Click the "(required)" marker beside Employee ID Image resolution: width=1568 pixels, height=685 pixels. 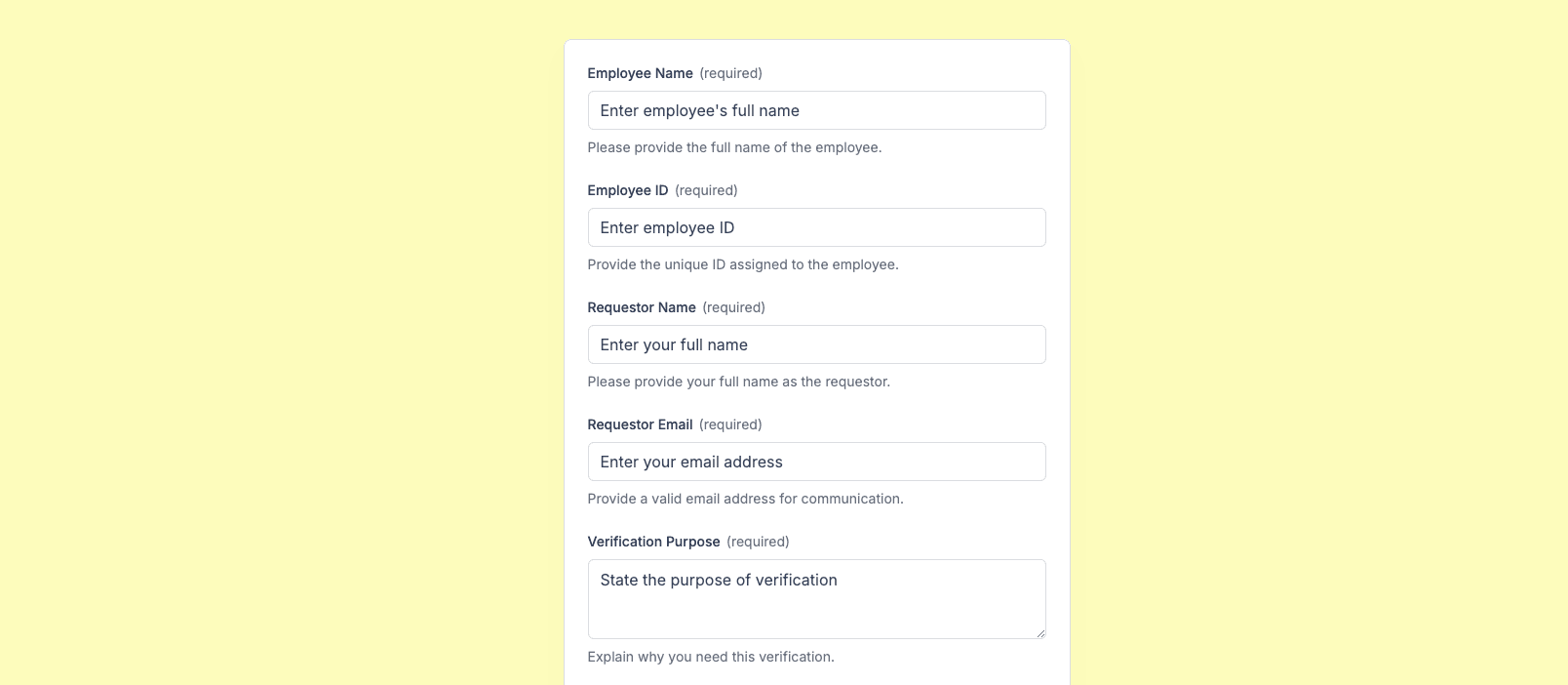point(706,190)
